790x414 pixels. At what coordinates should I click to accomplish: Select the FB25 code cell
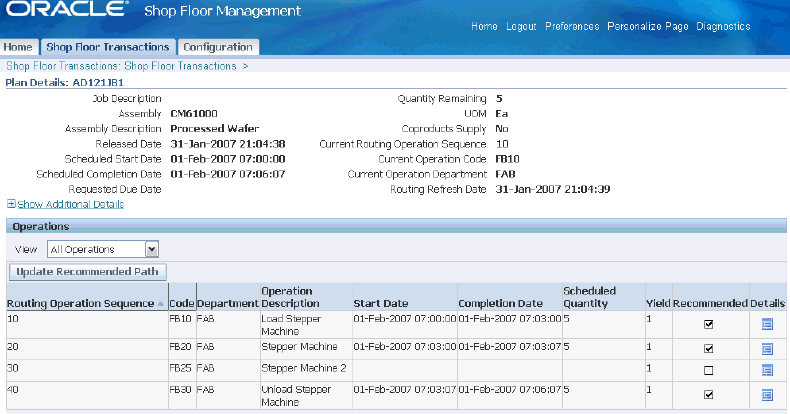pos(180,368)
